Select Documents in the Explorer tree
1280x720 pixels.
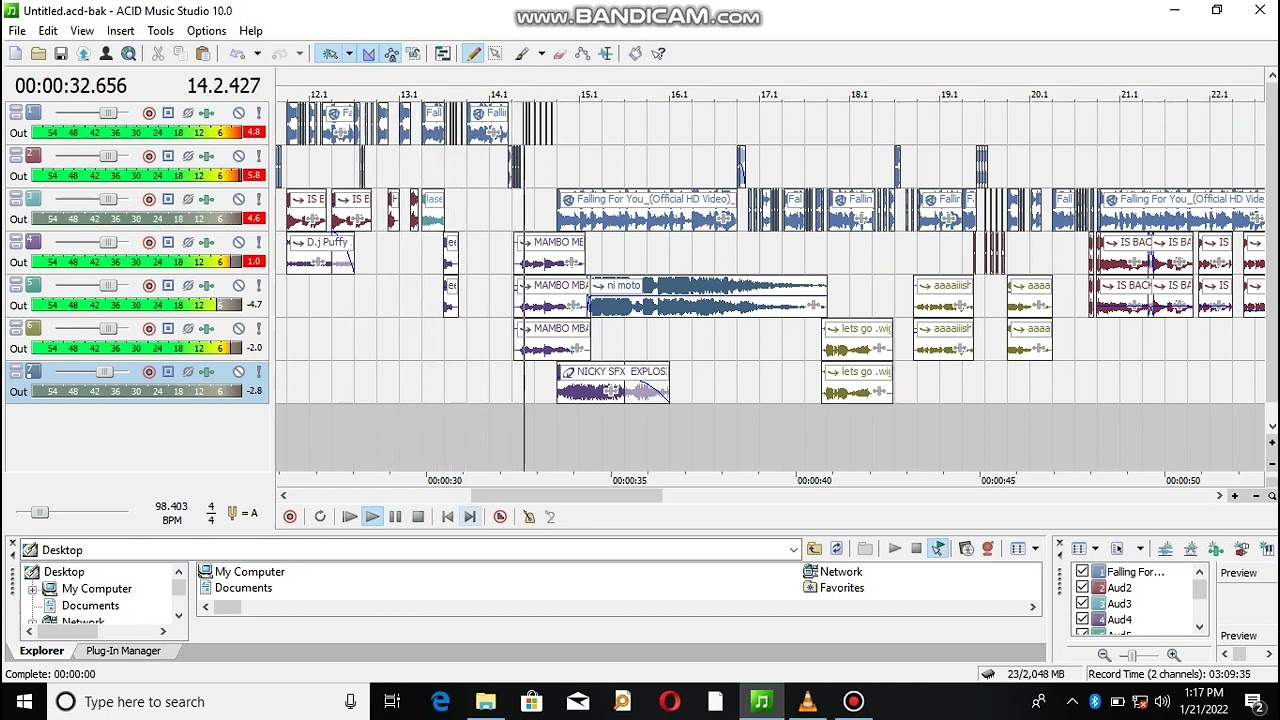90,606
